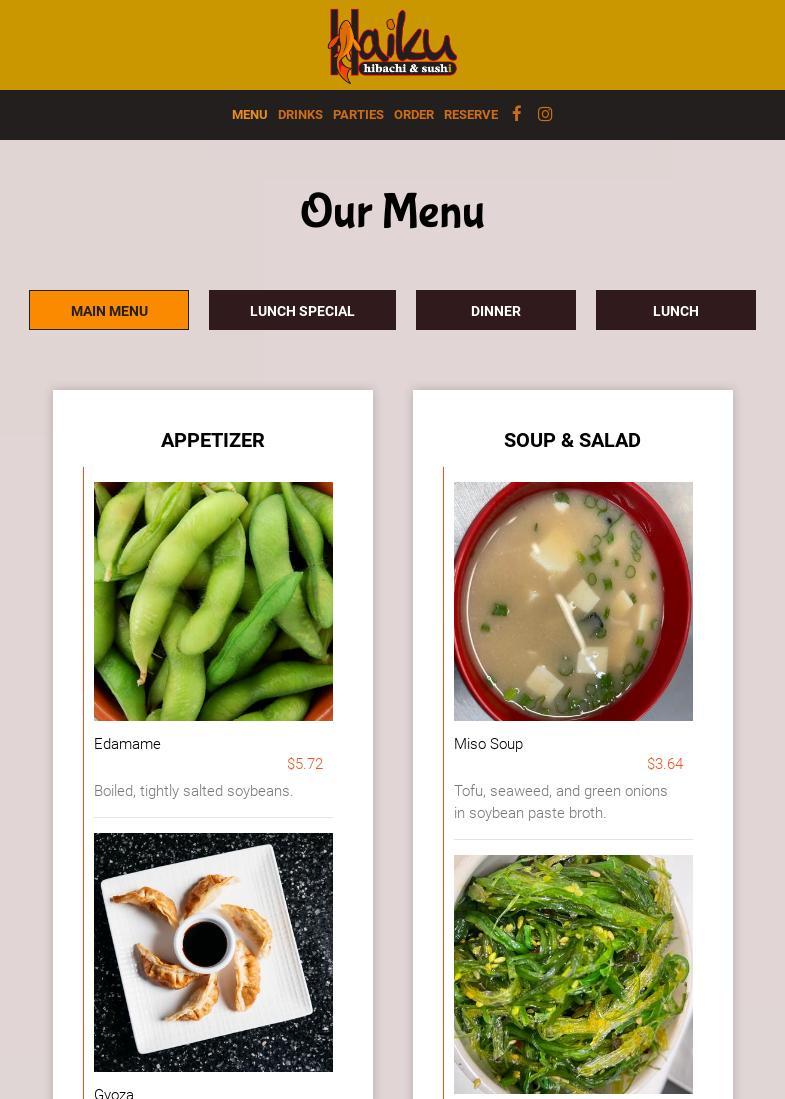This screenshot has height=1099, width=785.
Task: Select the Miso Soup item name
Action: [489, 744]
